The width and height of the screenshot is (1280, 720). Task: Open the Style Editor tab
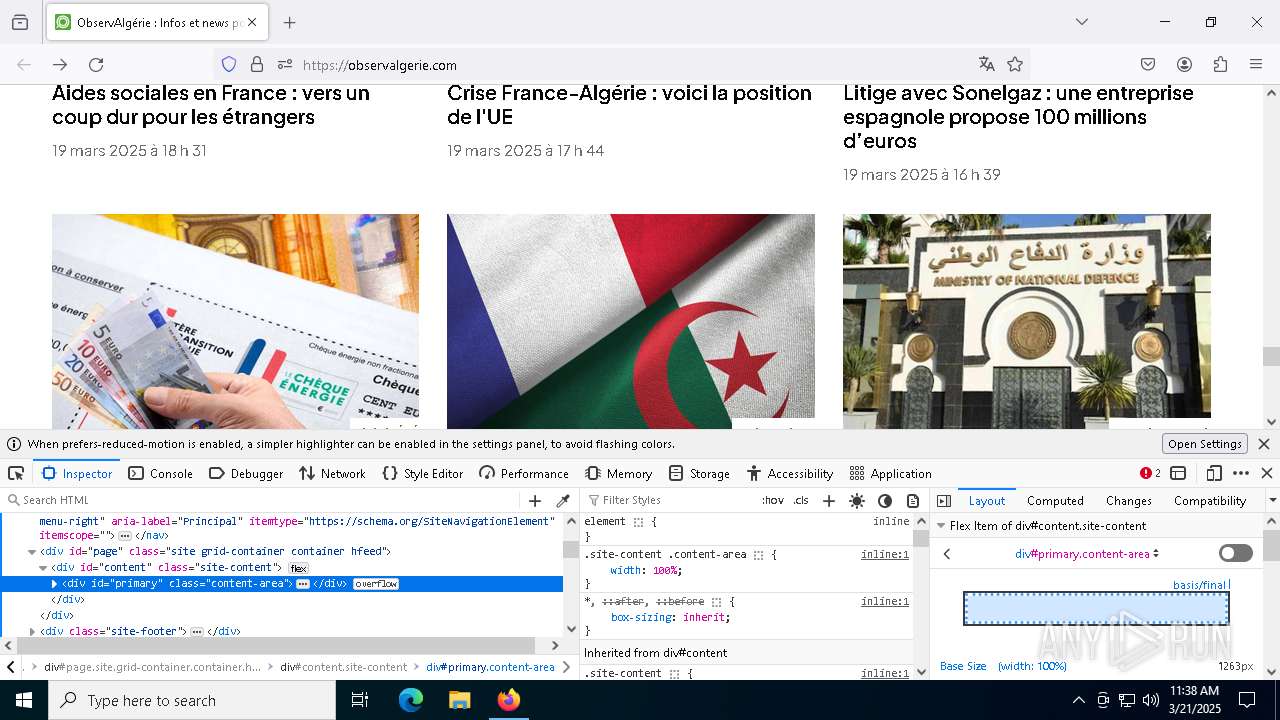(x=423, y=473)
